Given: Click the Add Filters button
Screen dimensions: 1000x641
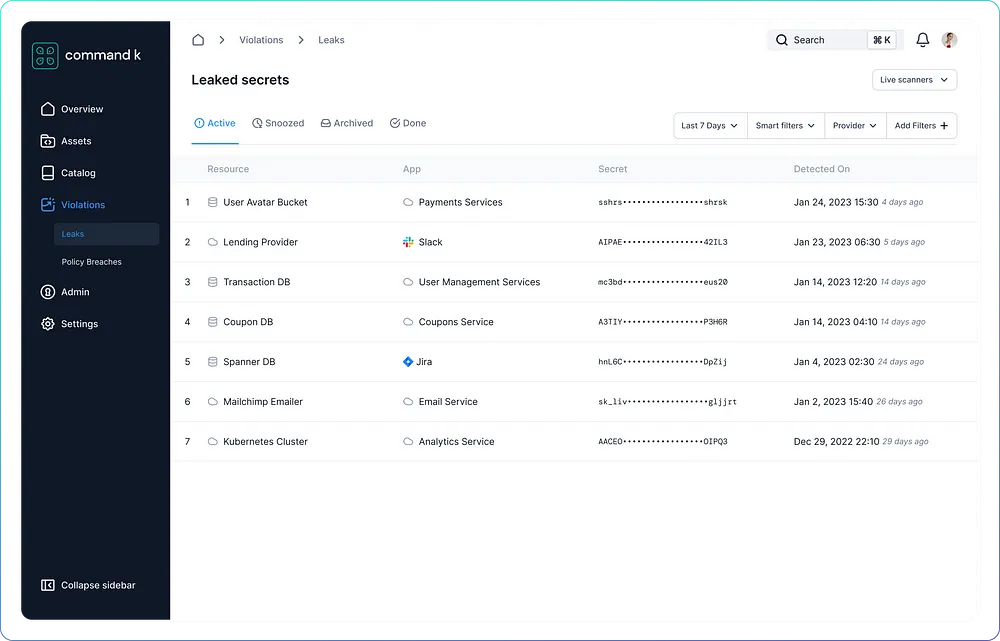Looking at the screenshot, I should click(921, 126).
